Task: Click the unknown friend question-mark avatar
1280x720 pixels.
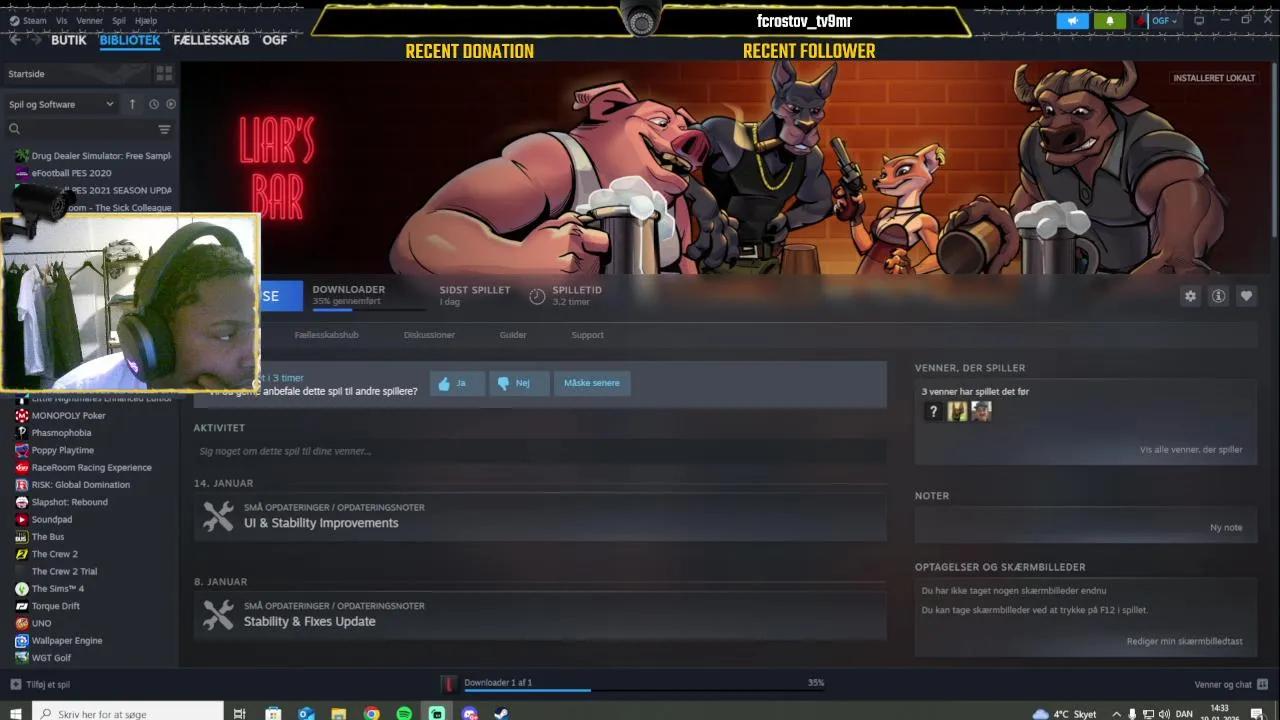Action: tap(933, 411)
